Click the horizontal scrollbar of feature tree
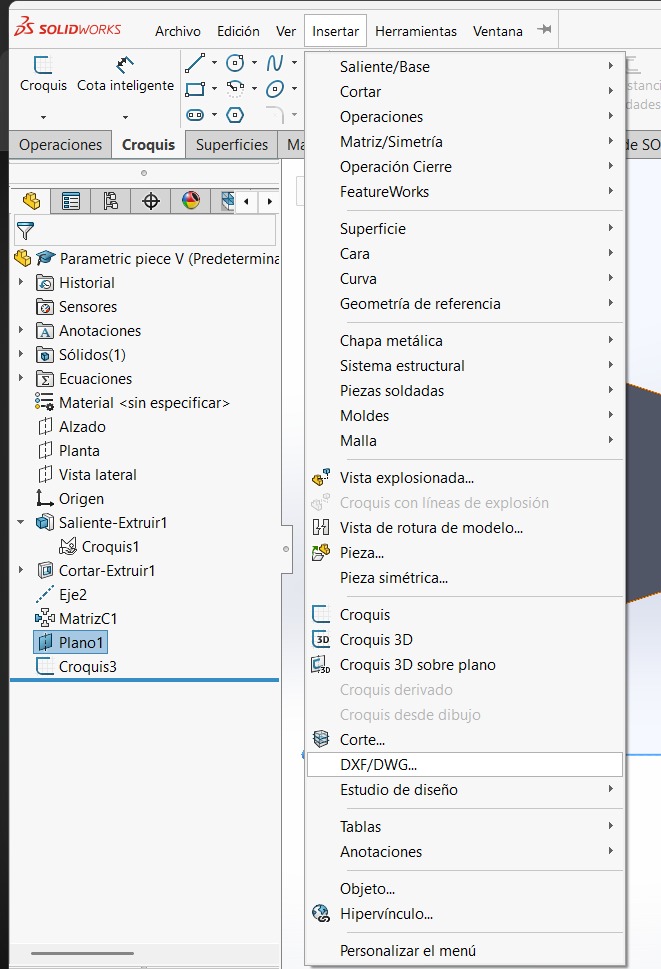The height and width of the screenshot is (969, 661). pyautogui.click(x=82, y=954)
